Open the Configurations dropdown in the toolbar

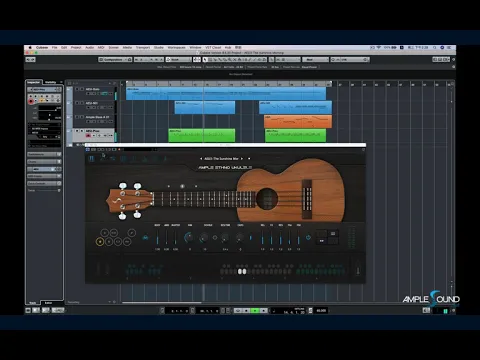(115, 60)
